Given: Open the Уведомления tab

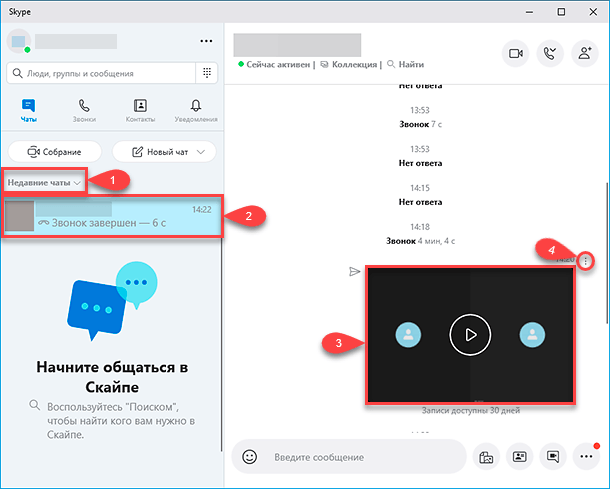Looking at the screenshot, I should (x=196, y=110).
